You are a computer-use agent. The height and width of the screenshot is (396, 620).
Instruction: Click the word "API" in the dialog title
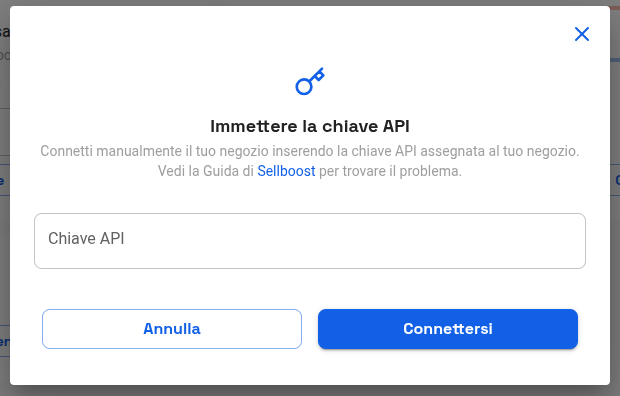(396, 126)
